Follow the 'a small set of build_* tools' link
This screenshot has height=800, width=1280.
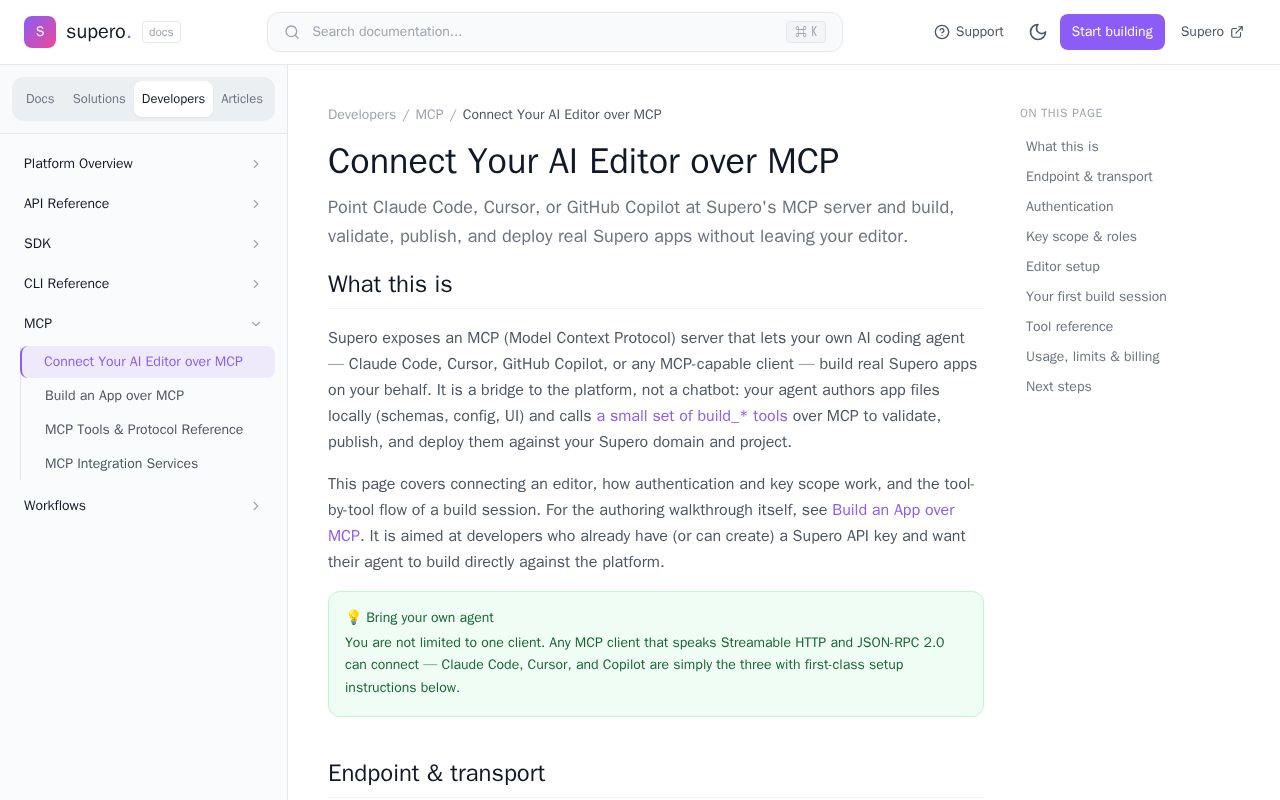(692, 416)
